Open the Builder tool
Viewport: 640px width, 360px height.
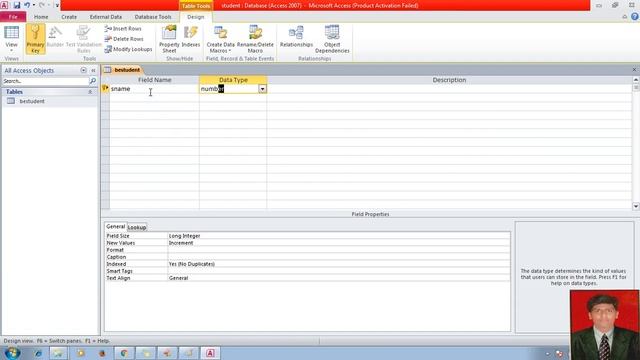pos(55,37)
